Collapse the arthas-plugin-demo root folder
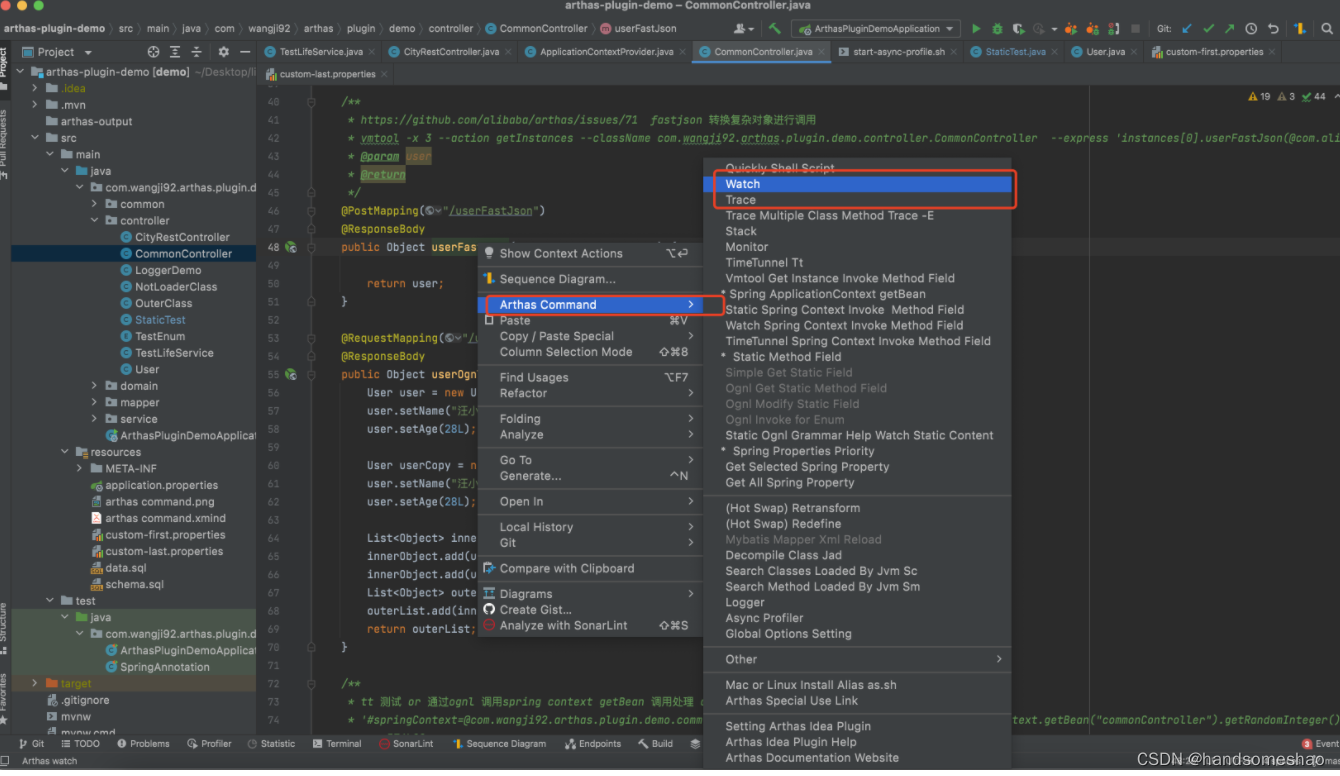 tap(21, 72)
